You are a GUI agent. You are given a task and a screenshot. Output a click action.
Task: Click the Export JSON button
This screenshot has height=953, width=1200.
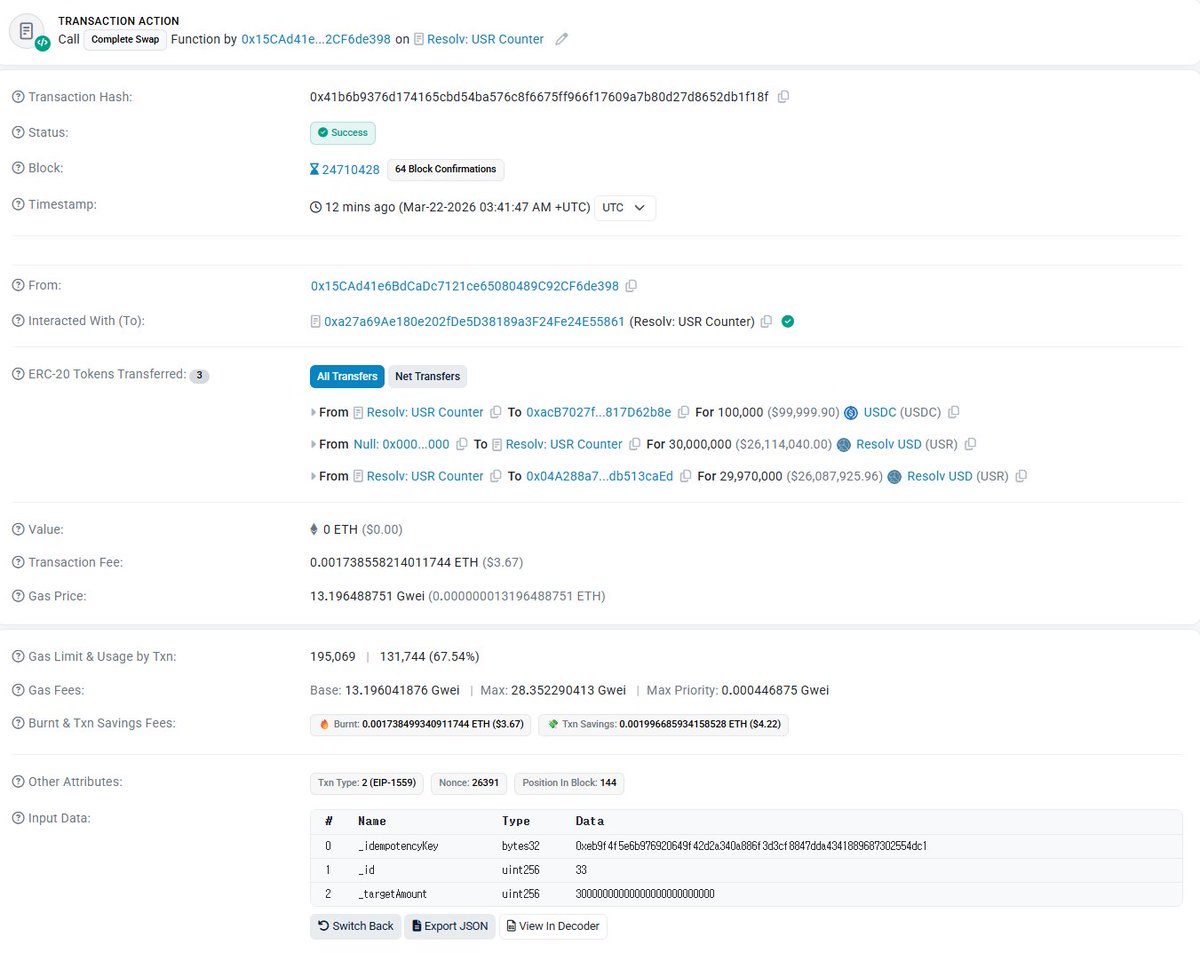click(x=449, y=926)
